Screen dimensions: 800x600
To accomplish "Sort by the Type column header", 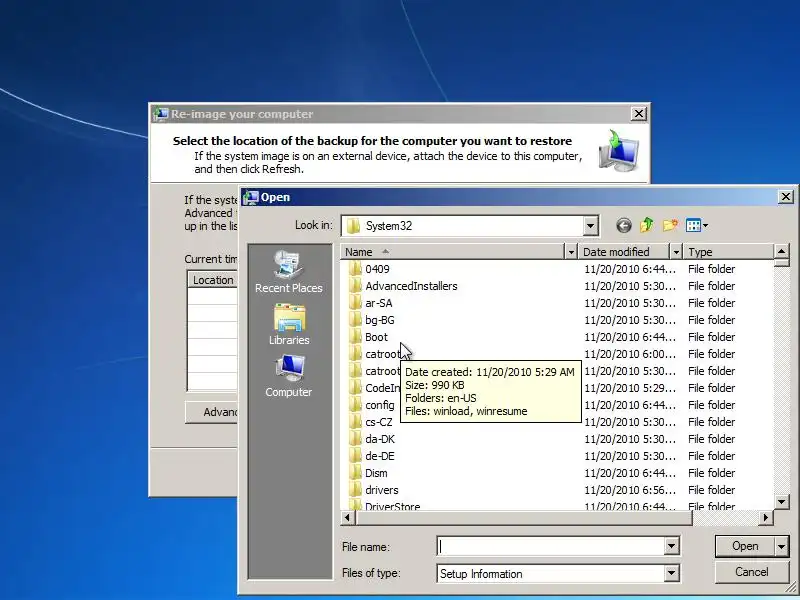I will tap(729, 252).
